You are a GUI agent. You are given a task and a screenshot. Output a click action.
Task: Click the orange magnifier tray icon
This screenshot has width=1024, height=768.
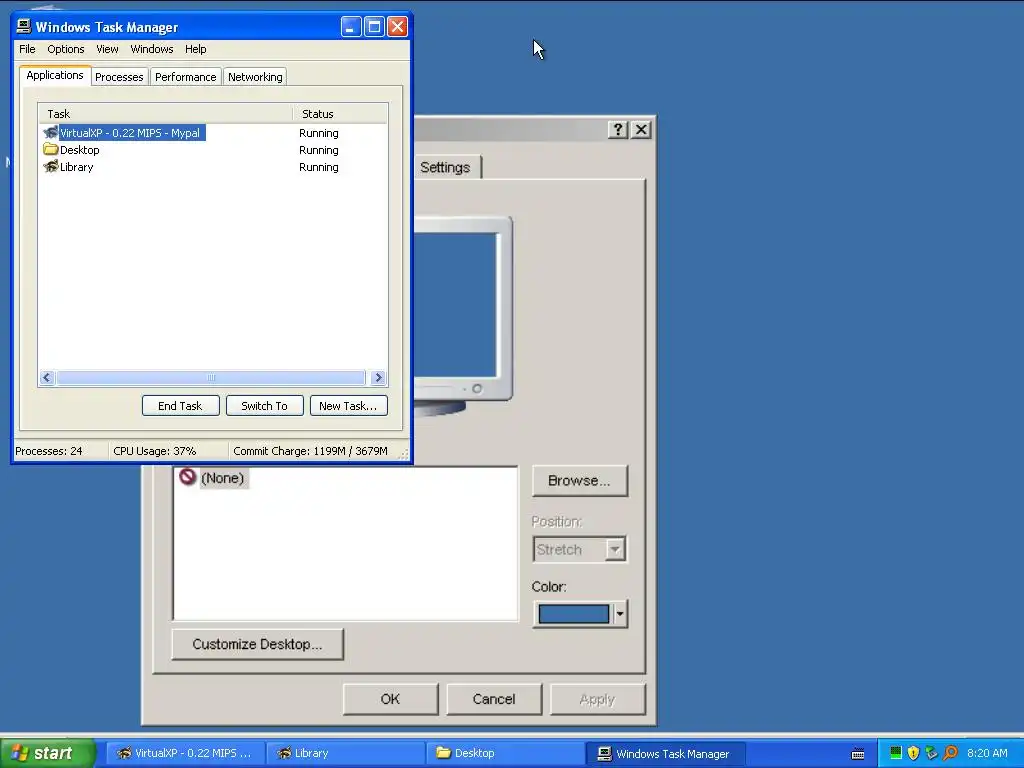(x=950, y=753)
